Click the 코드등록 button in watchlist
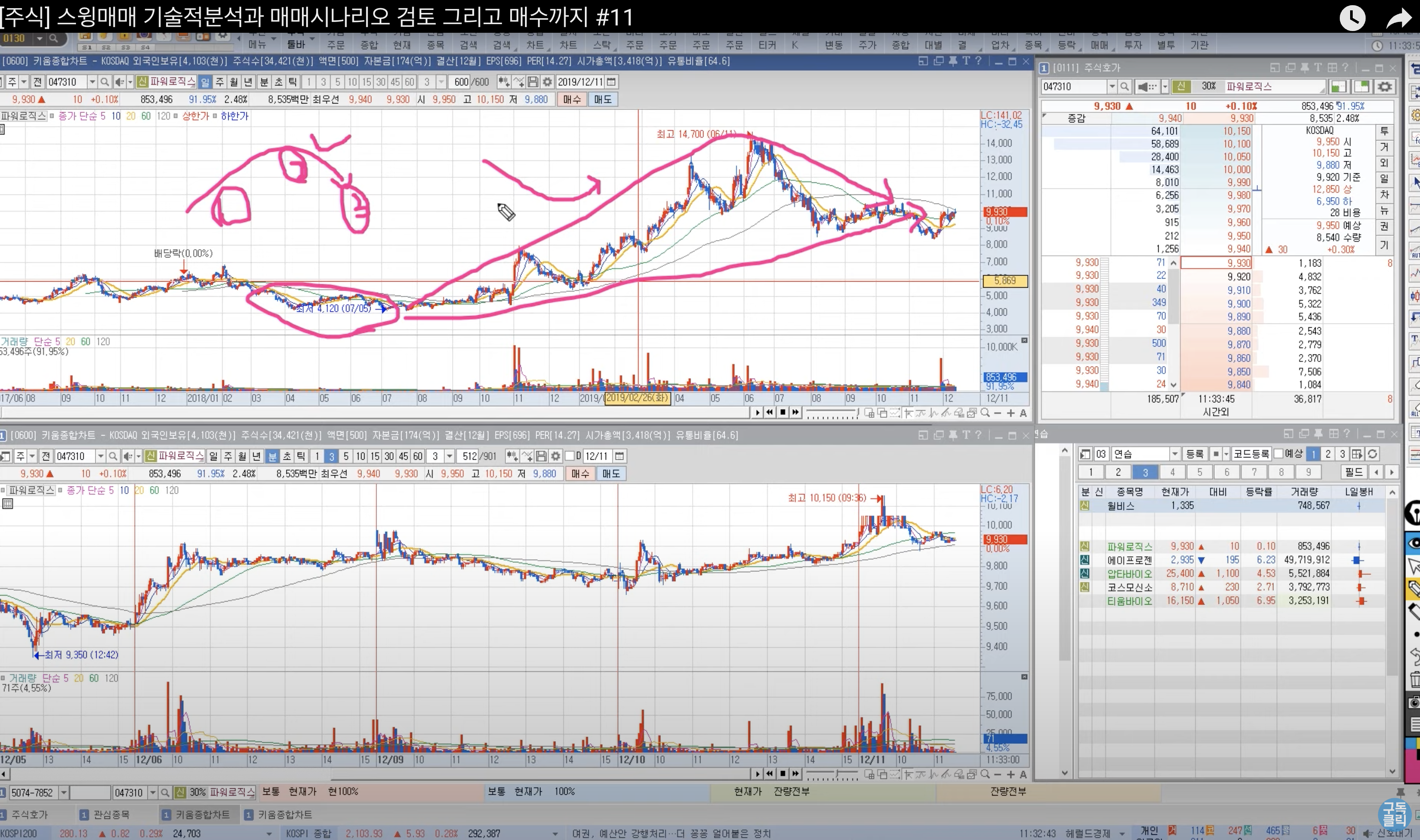 pyautogui.click(x=1251, y=454)
